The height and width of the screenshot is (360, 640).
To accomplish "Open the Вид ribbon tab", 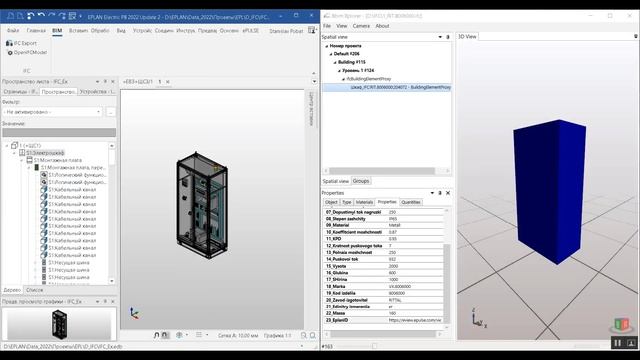I will (x=121, y=31).
